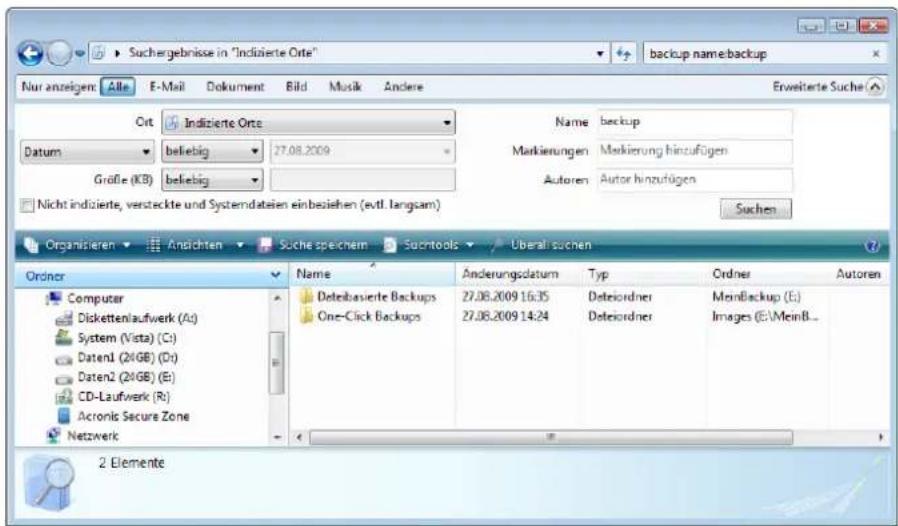Click the greyed Forward navigation button
The image size is (898, 526).
tap(58, 54)
